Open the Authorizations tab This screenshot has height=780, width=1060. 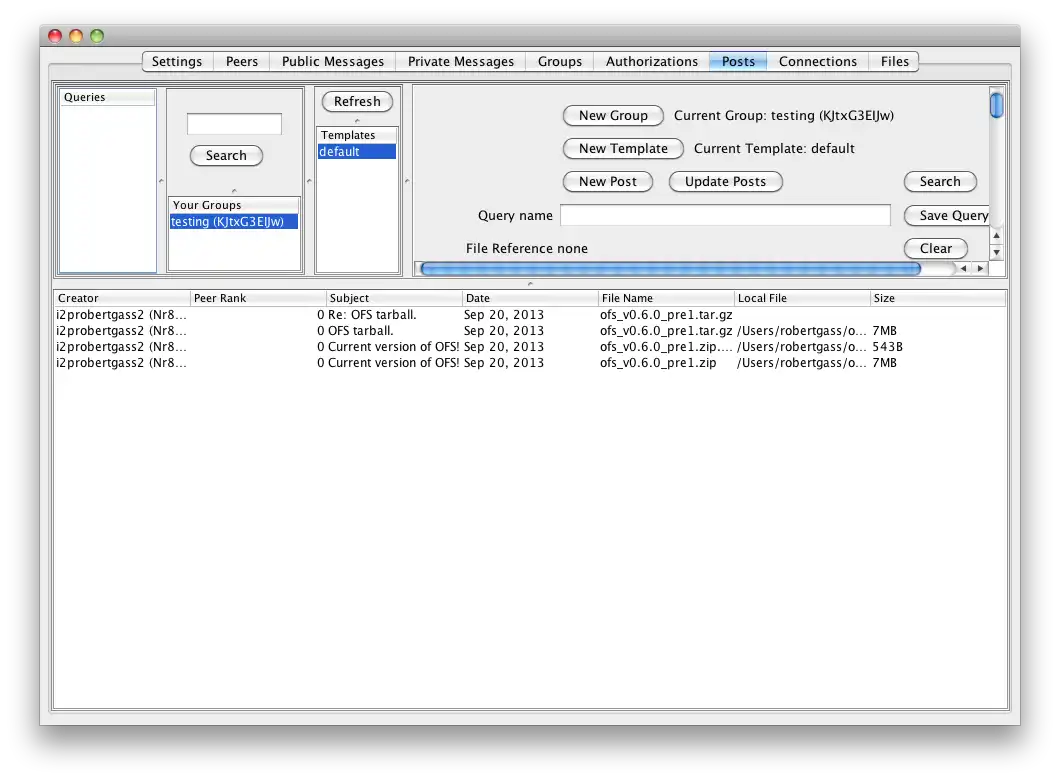(x=652, y=62)
